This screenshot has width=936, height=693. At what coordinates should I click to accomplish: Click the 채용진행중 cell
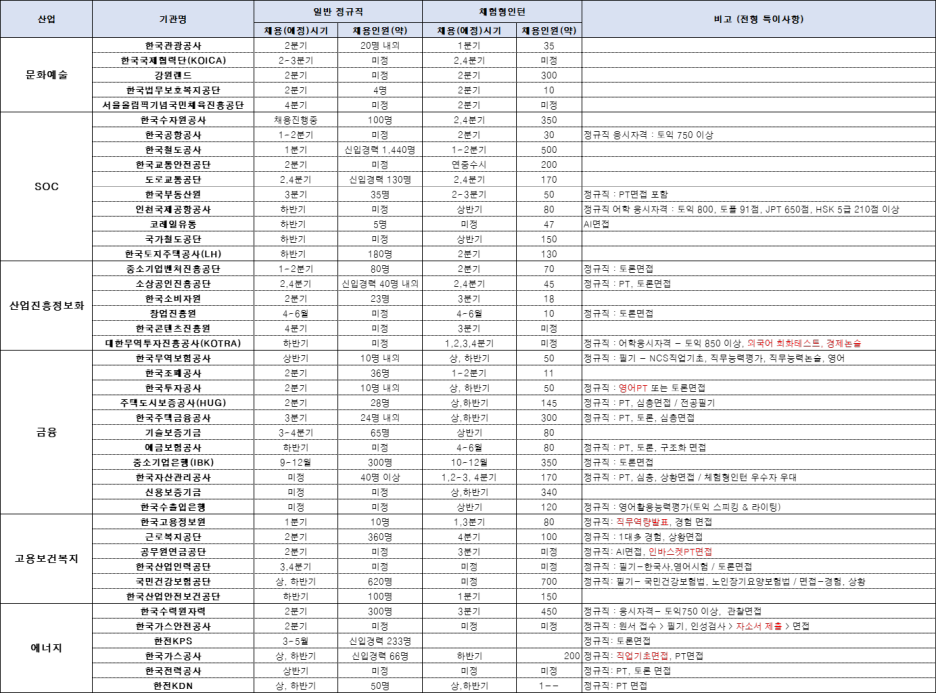pos(296,120)
